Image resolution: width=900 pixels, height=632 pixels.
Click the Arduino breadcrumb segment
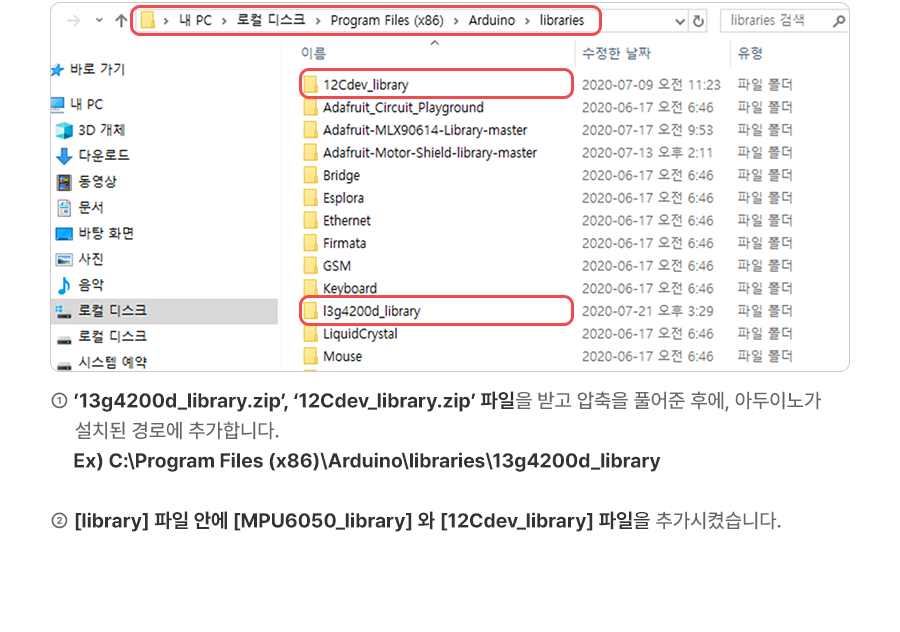pyautogui.click(x=492, y=20)
